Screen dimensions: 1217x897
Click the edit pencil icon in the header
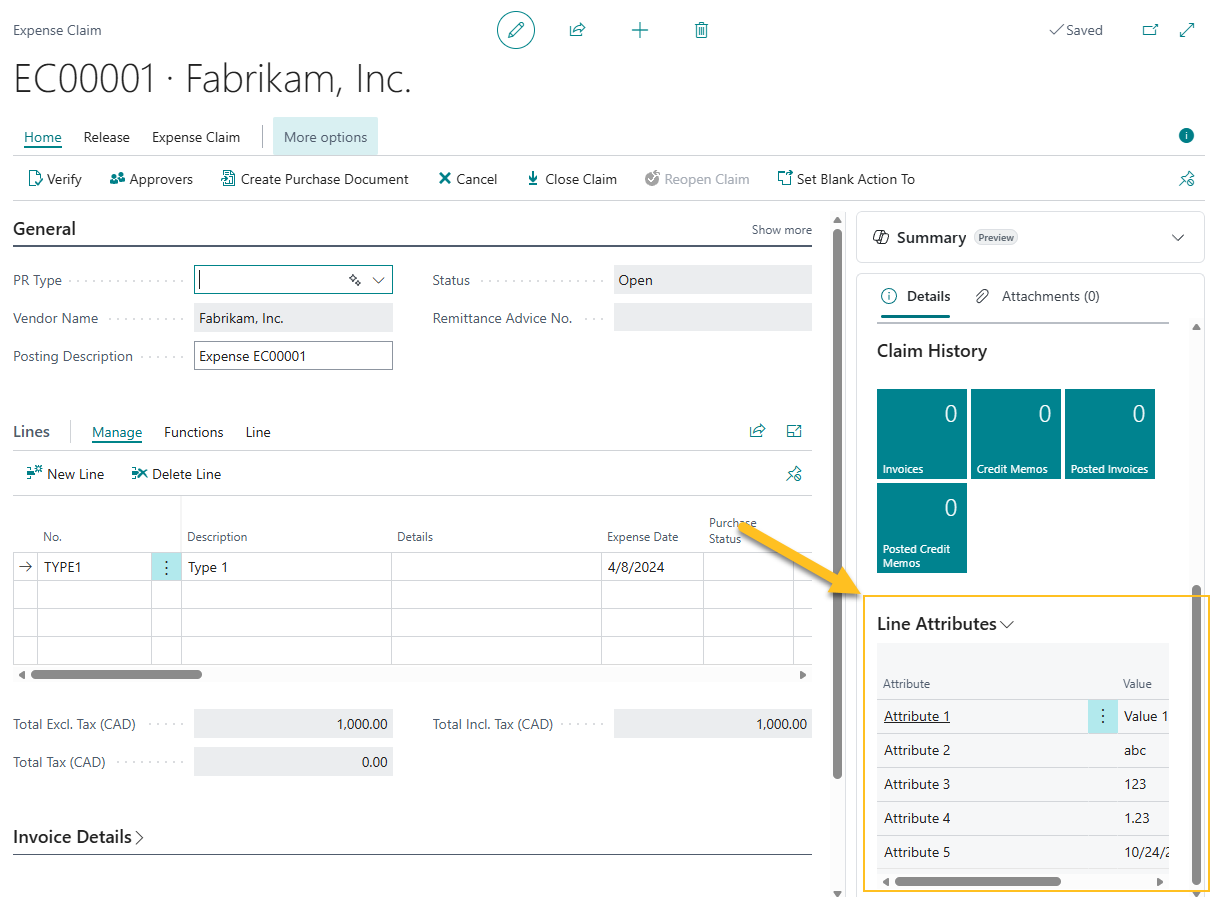516,30
